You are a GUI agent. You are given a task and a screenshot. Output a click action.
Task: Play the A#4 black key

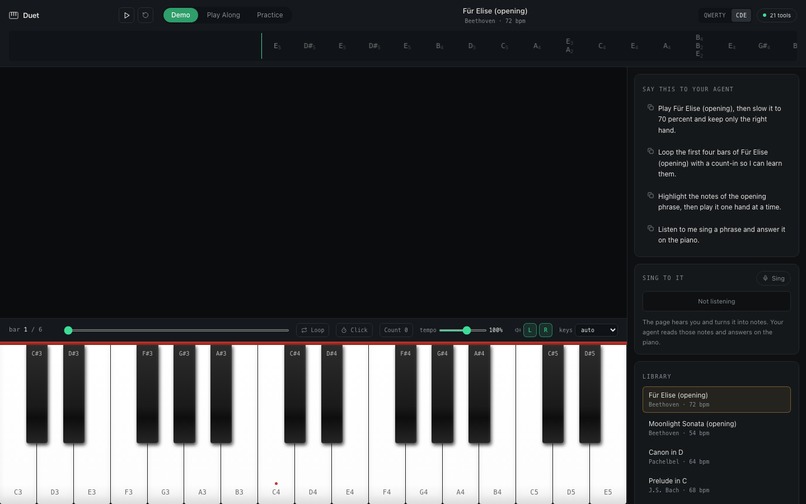(479, 393)
